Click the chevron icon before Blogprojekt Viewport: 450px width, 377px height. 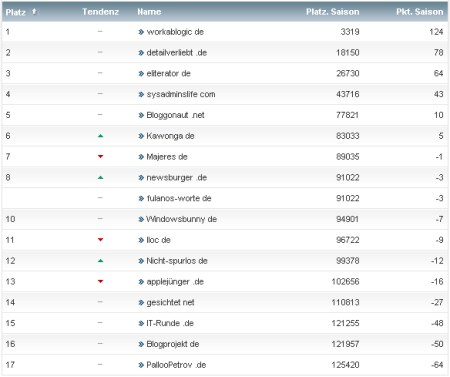pyautogui.click(x=141, y=344)
